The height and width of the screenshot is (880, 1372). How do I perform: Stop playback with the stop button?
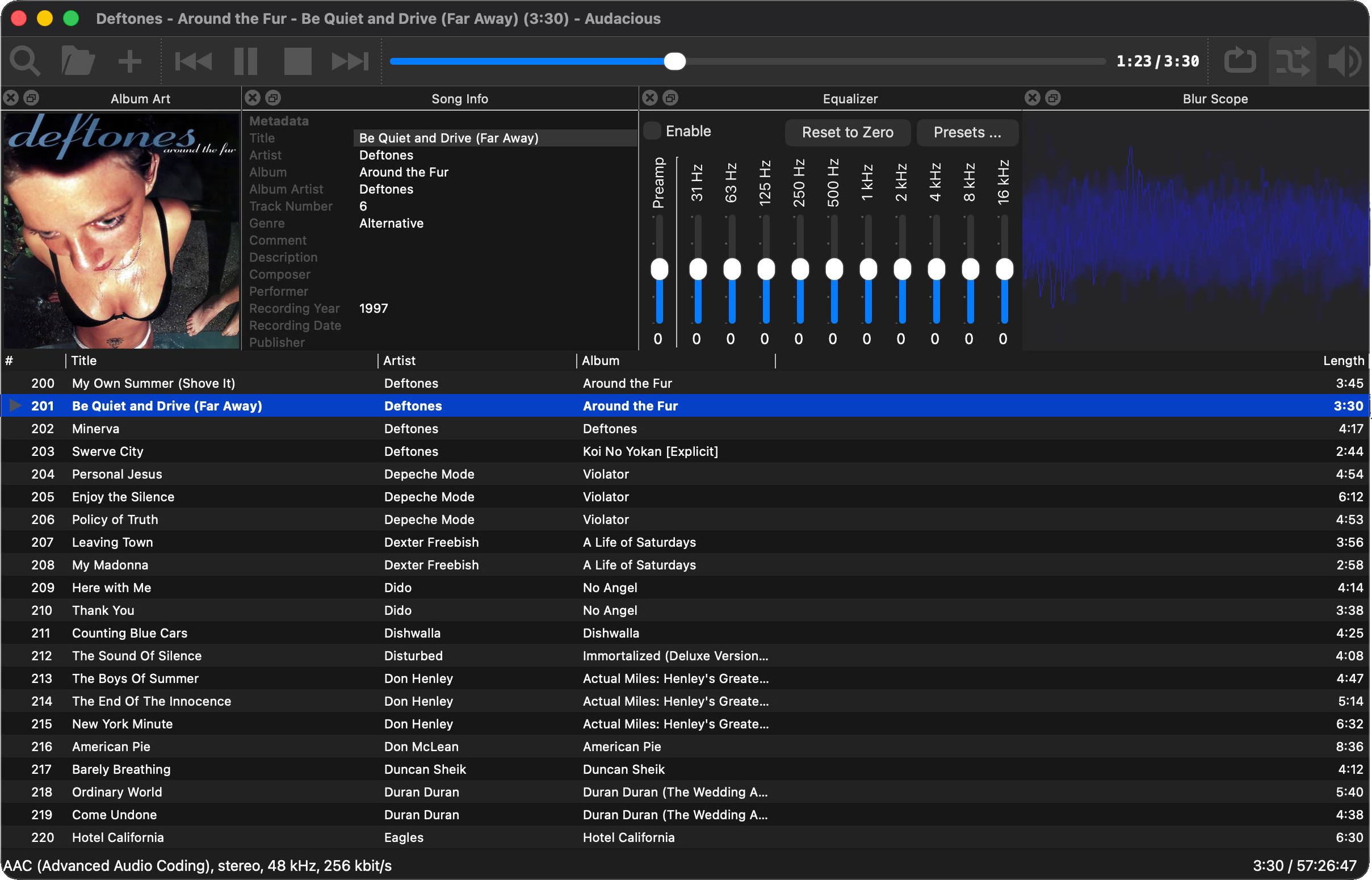297,61
